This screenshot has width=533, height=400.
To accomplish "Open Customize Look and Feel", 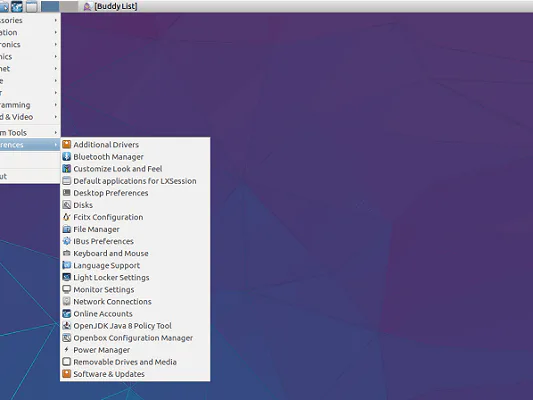I will [135, 169].
